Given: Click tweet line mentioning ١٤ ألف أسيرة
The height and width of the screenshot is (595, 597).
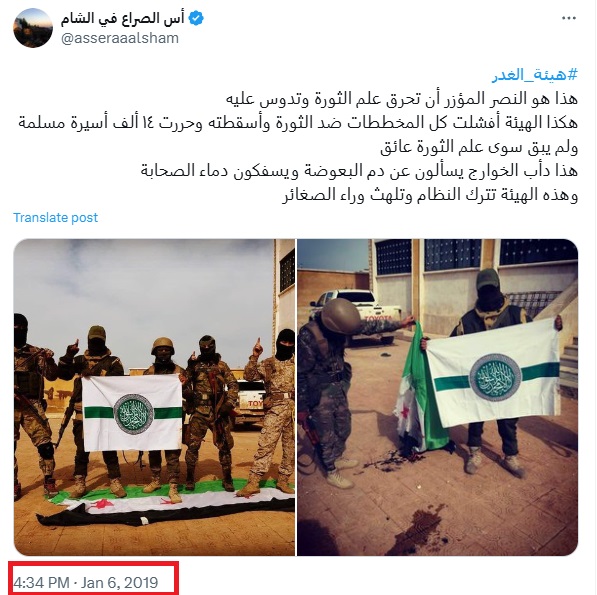Looking at the screenshot, I should click(x=298, y=123).
